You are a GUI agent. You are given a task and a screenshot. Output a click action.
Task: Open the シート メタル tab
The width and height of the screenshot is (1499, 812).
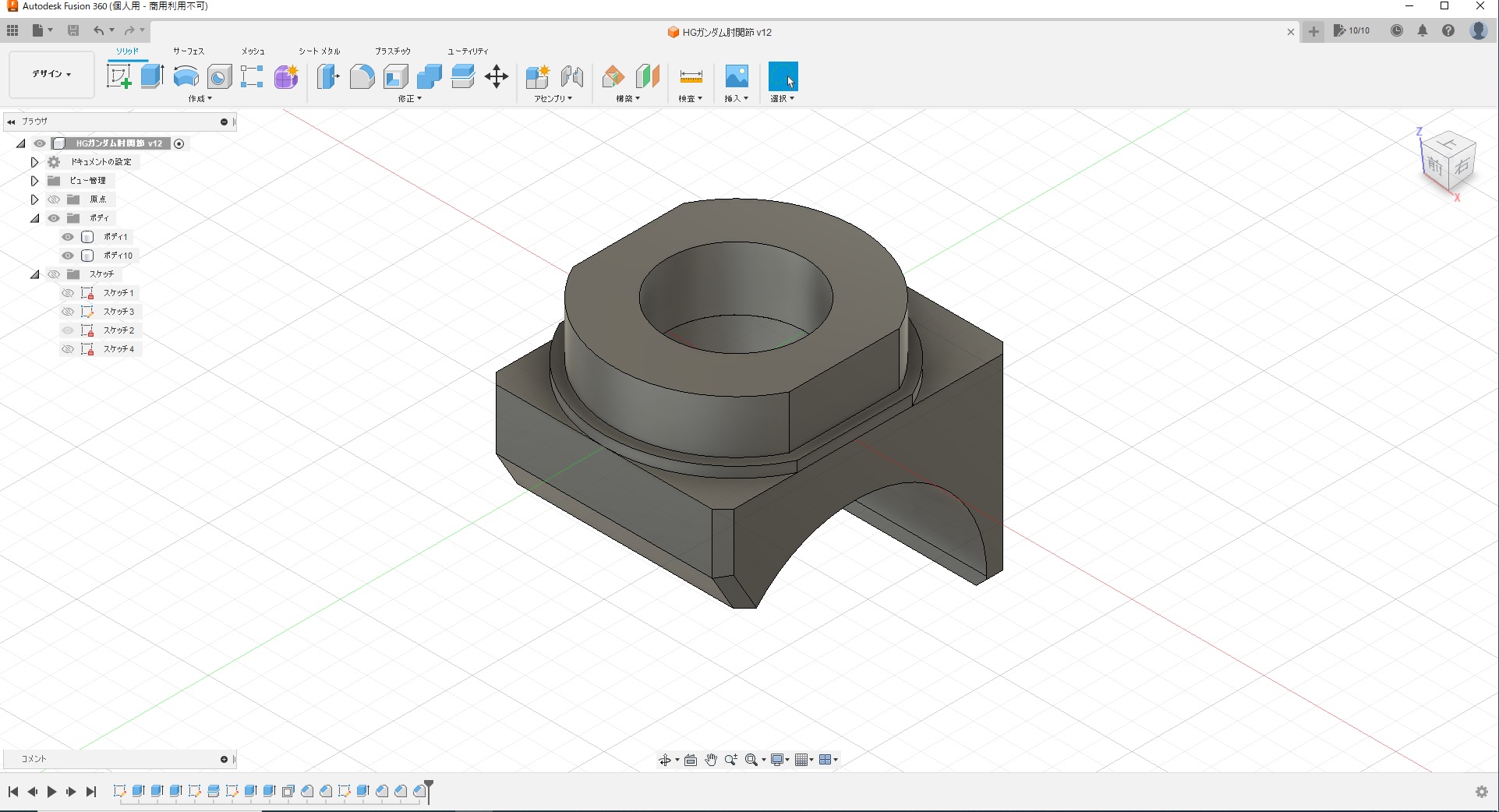point(319,51)
